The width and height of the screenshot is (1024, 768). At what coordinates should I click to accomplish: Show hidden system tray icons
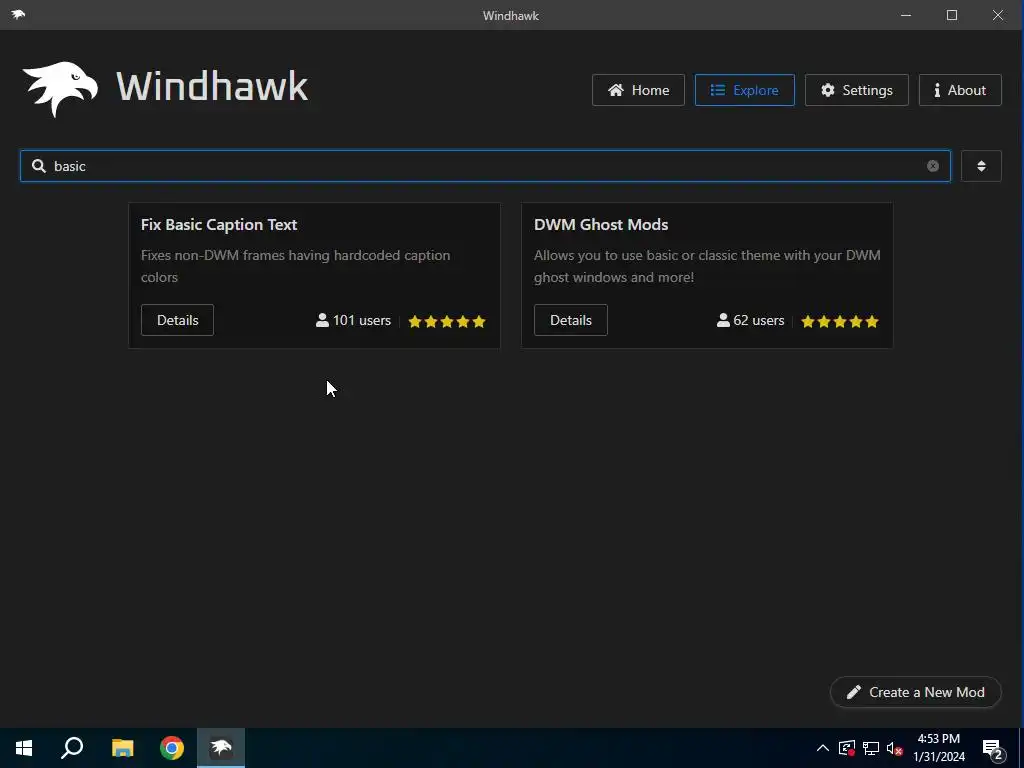[x=823, y=748]
